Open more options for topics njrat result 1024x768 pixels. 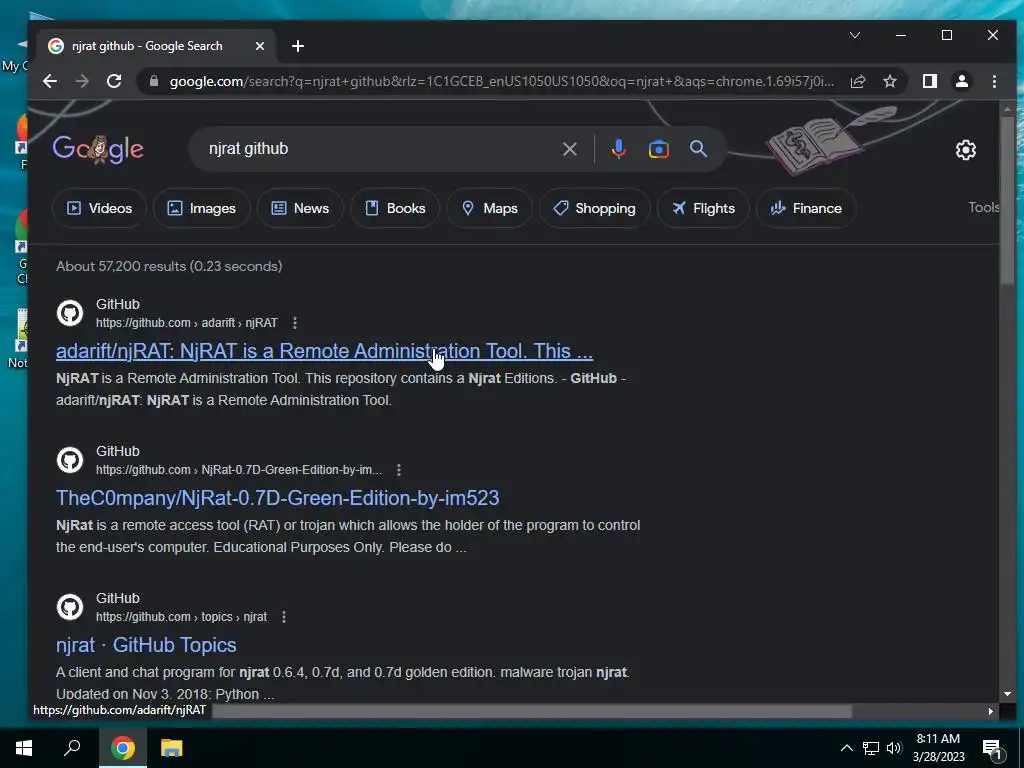click(x=284, y=616)
